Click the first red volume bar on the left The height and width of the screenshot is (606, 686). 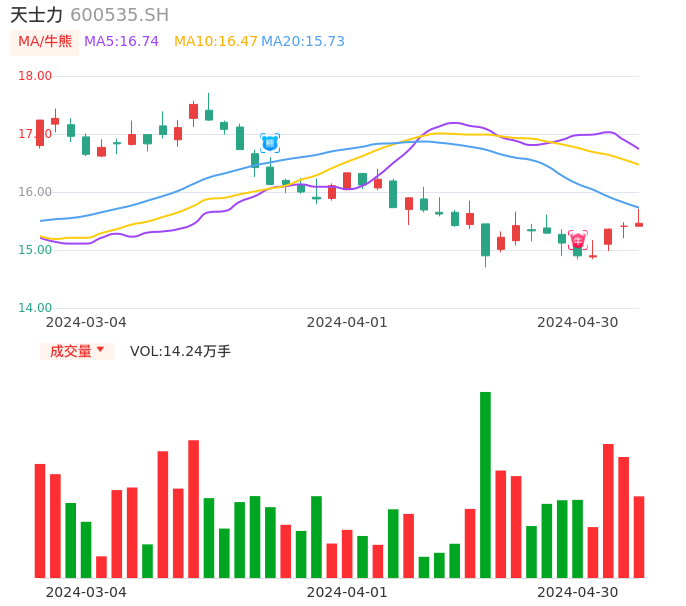[40, 521]
